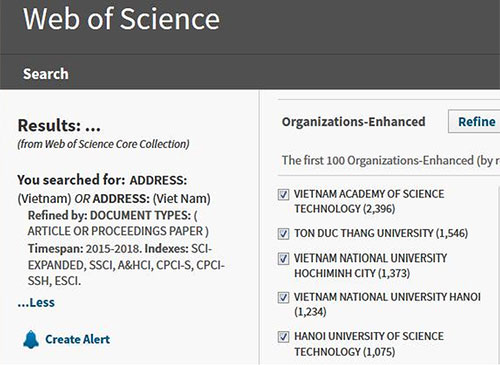Click the Vietnam National University Hochiminh City label
500x365 pixels.
tap(370, 266)
